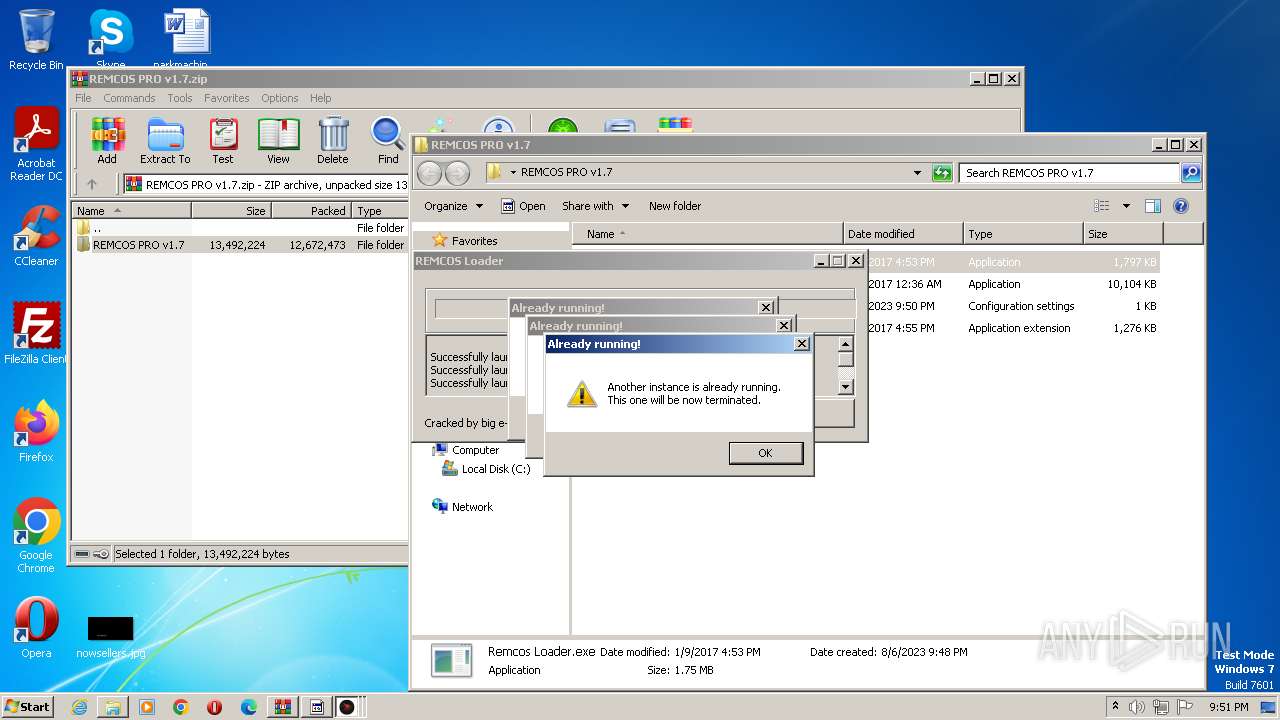
Task: Open Opera desktop icon
Action: (36, 627)
